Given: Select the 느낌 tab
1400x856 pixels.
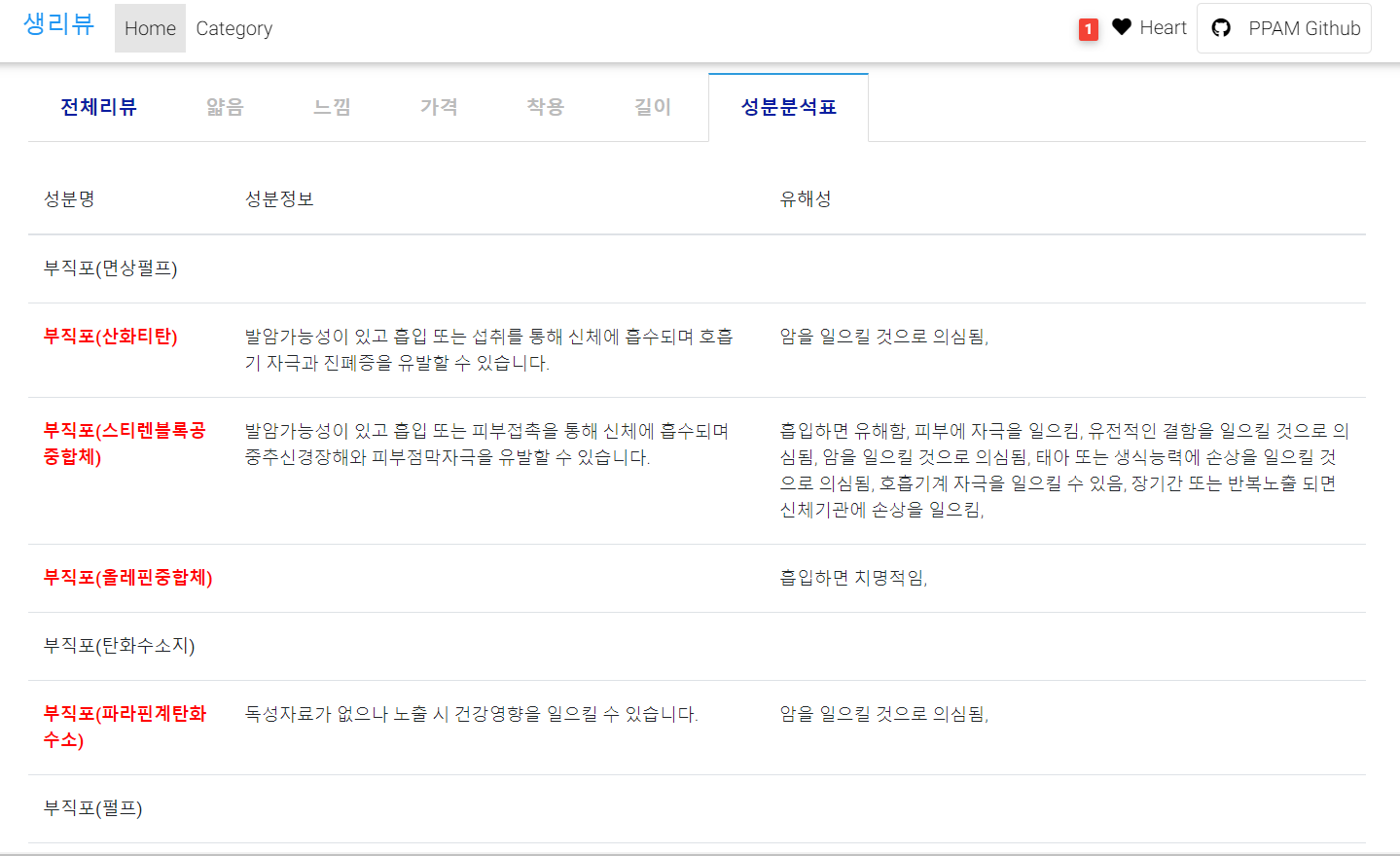Looking at the screenshot, I should 332,107.
